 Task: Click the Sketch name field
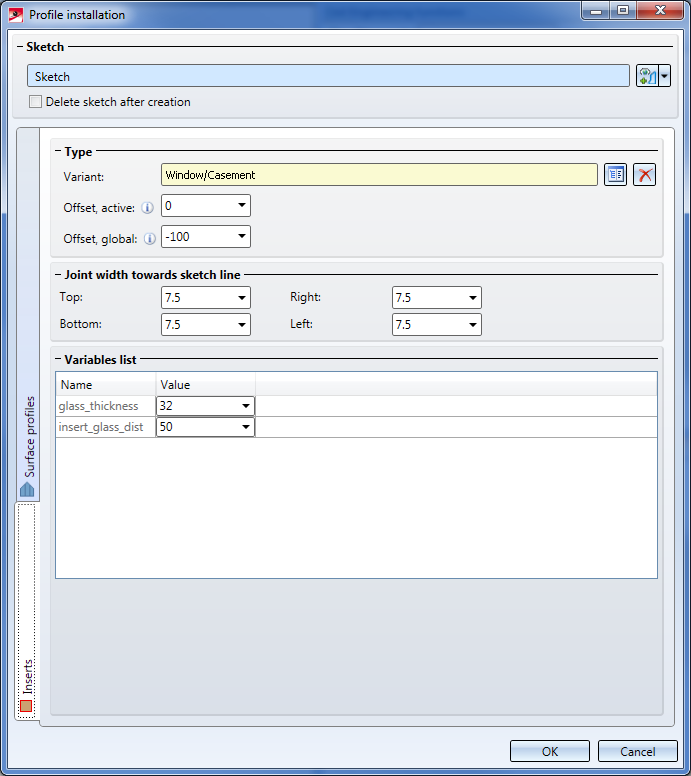[x=328, y=76]
